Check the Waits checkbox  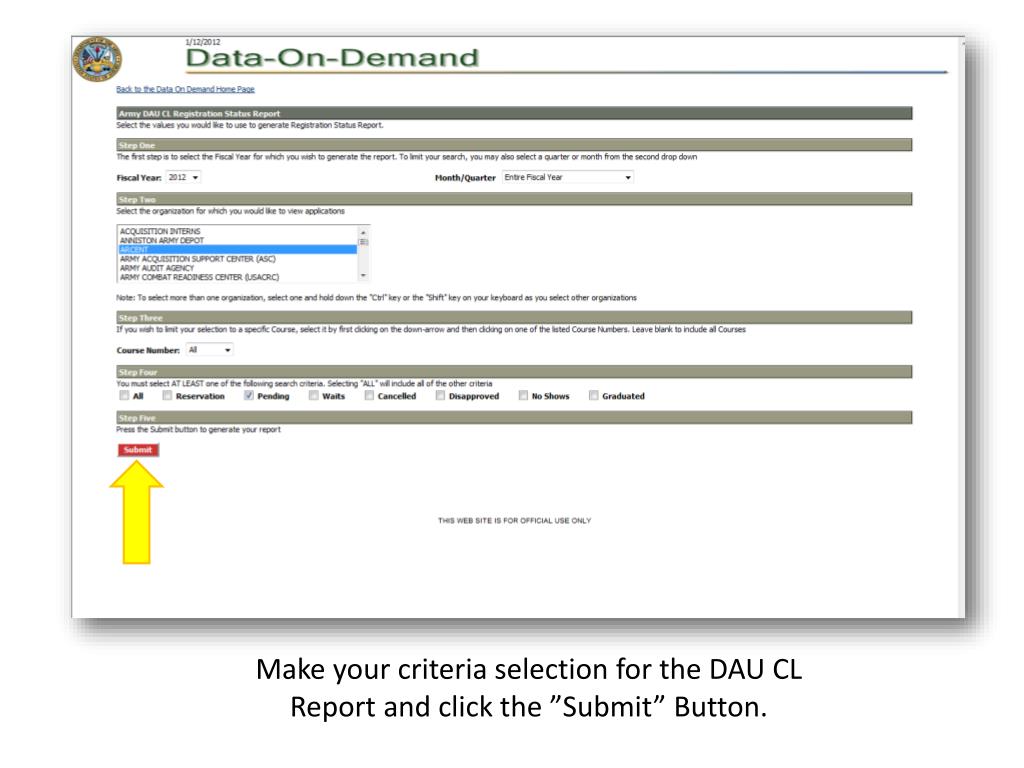coord(313,396)
